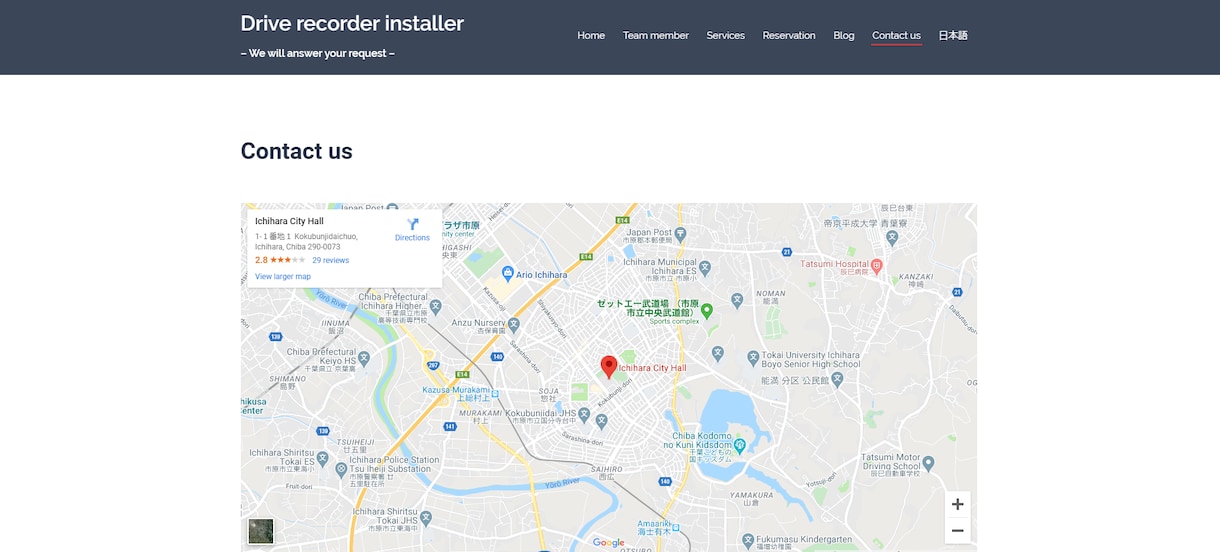Image resolution: width=1220 pixels, height=552 pixels.
Task: Select the Tatsumi Hospital marker icon
Action: pos(876,266)
